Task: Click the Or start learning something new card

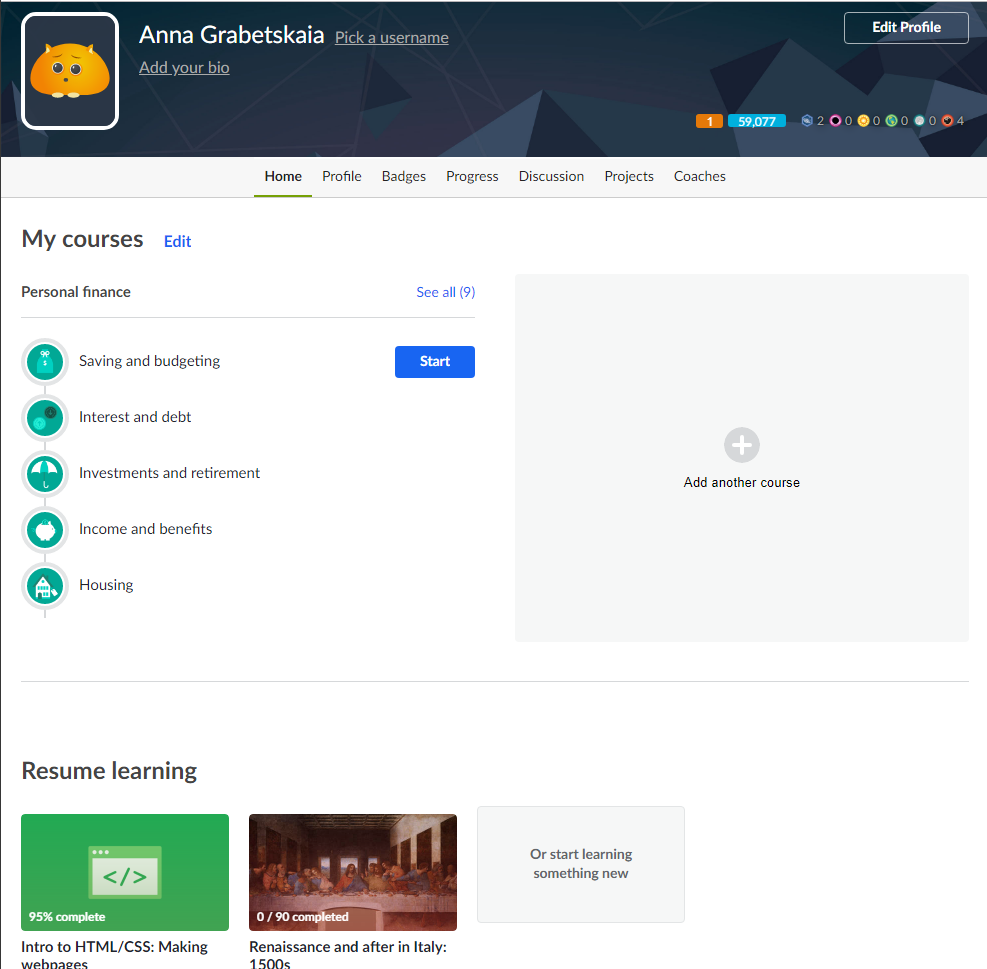Action: 580,864
